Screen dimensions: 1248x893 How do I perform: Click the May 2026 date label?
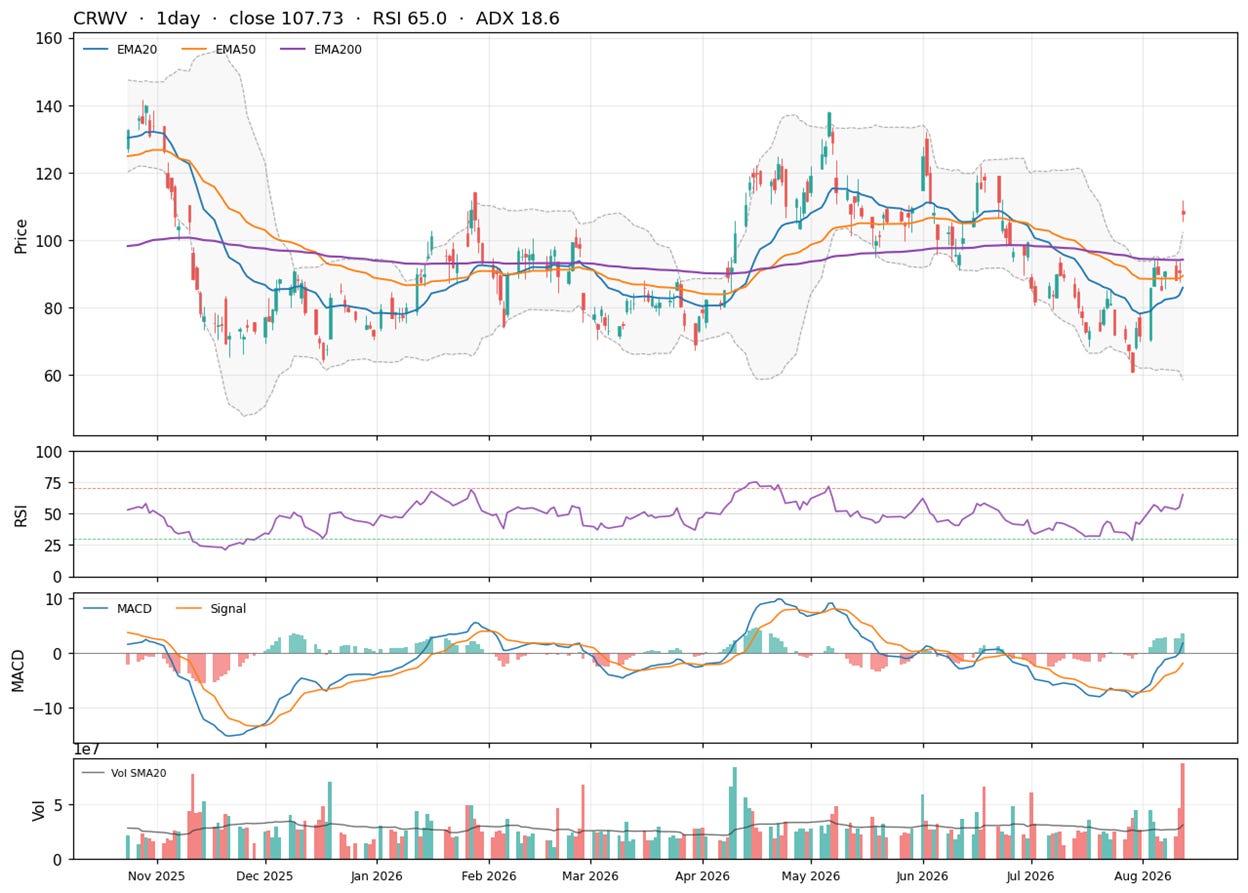811,875
